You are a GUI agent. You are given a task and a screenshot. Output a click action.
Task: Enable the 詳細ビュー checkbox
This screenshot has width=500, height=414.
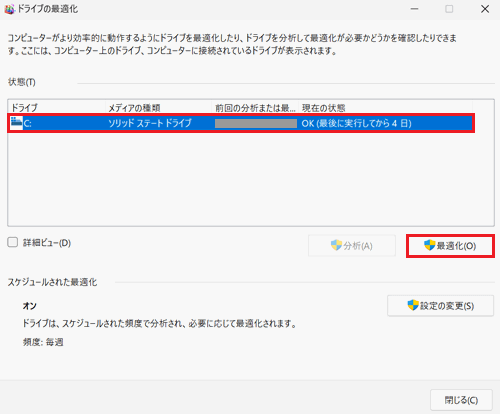tap(13, 242)
